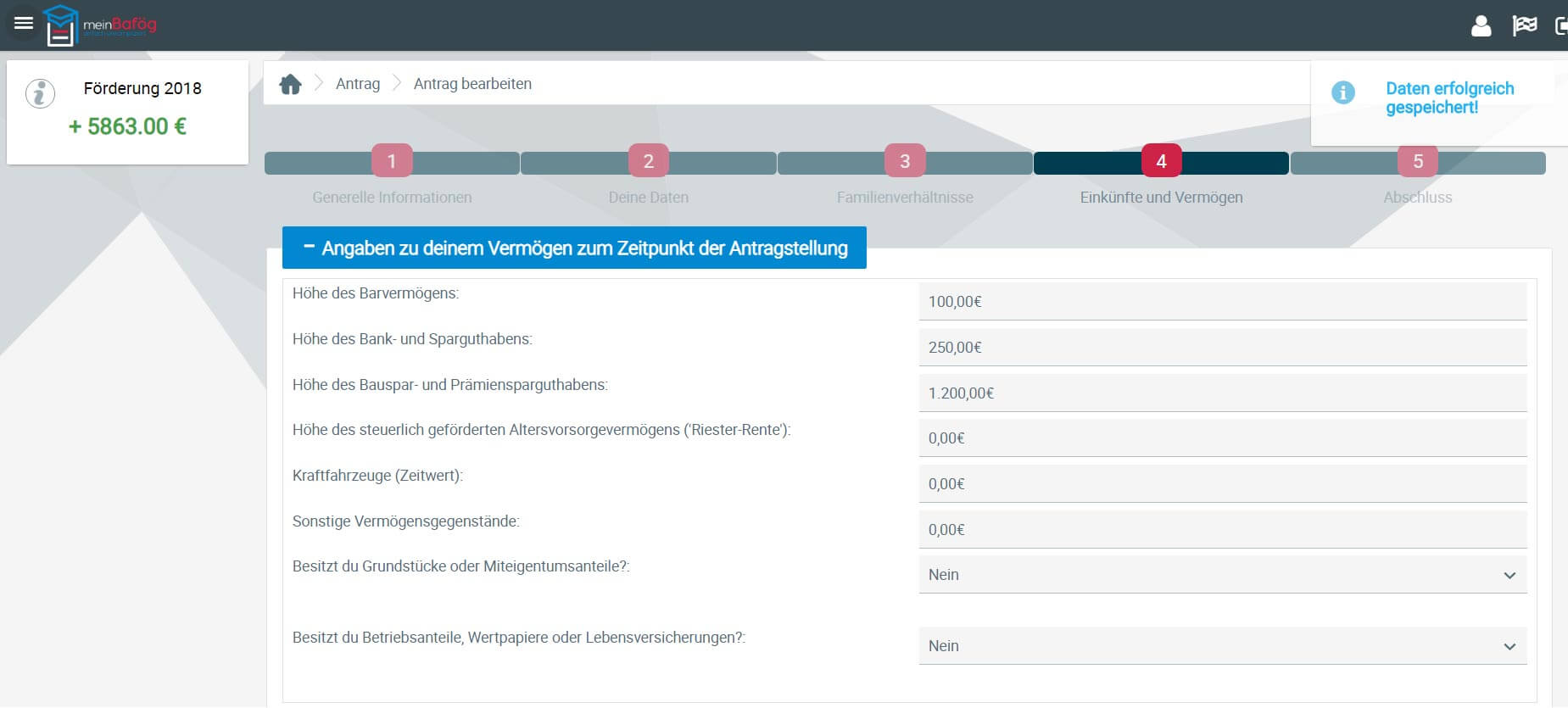Screen dimensions: 1568x708
Task: Go to step 2 Deine Daten
Action: [x=648, y=161]
